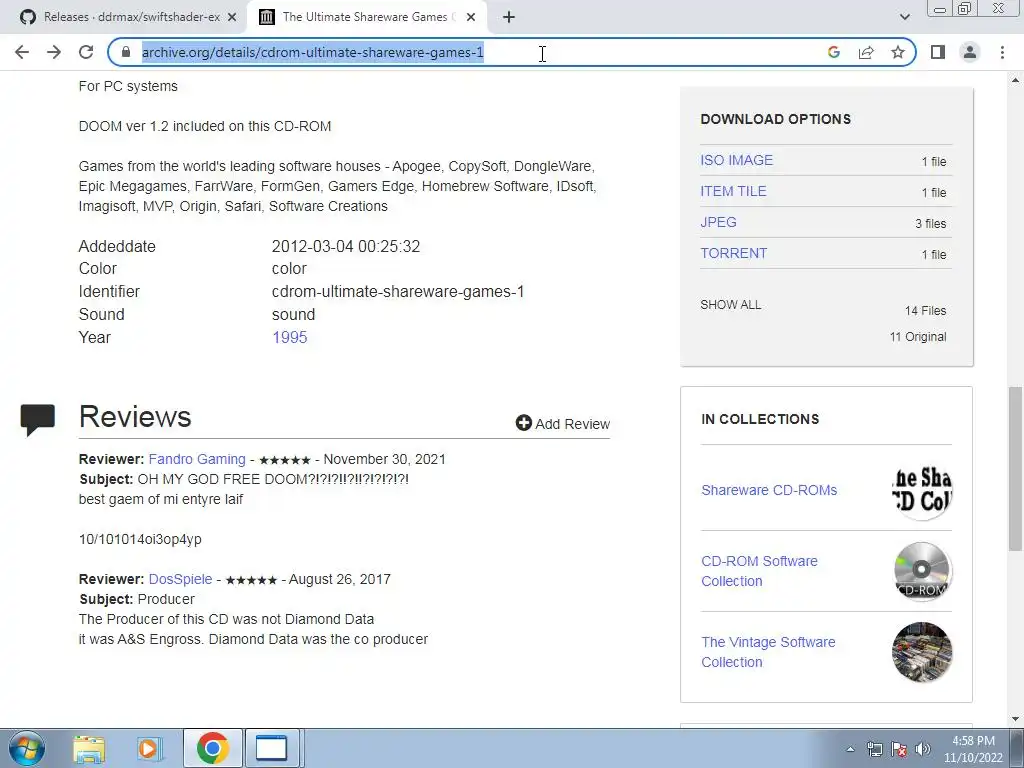The height and width of the screenshot is (768, 1024).
Task: Share this page using the share icon
Action: [866, 52]
